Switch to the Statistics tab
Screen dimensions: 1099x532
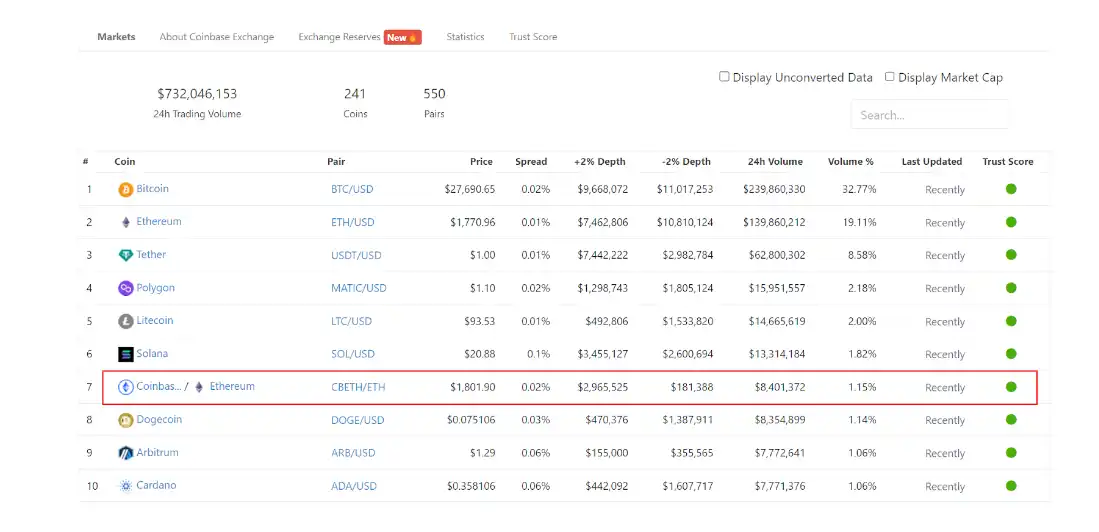click(x=465, y=36)
